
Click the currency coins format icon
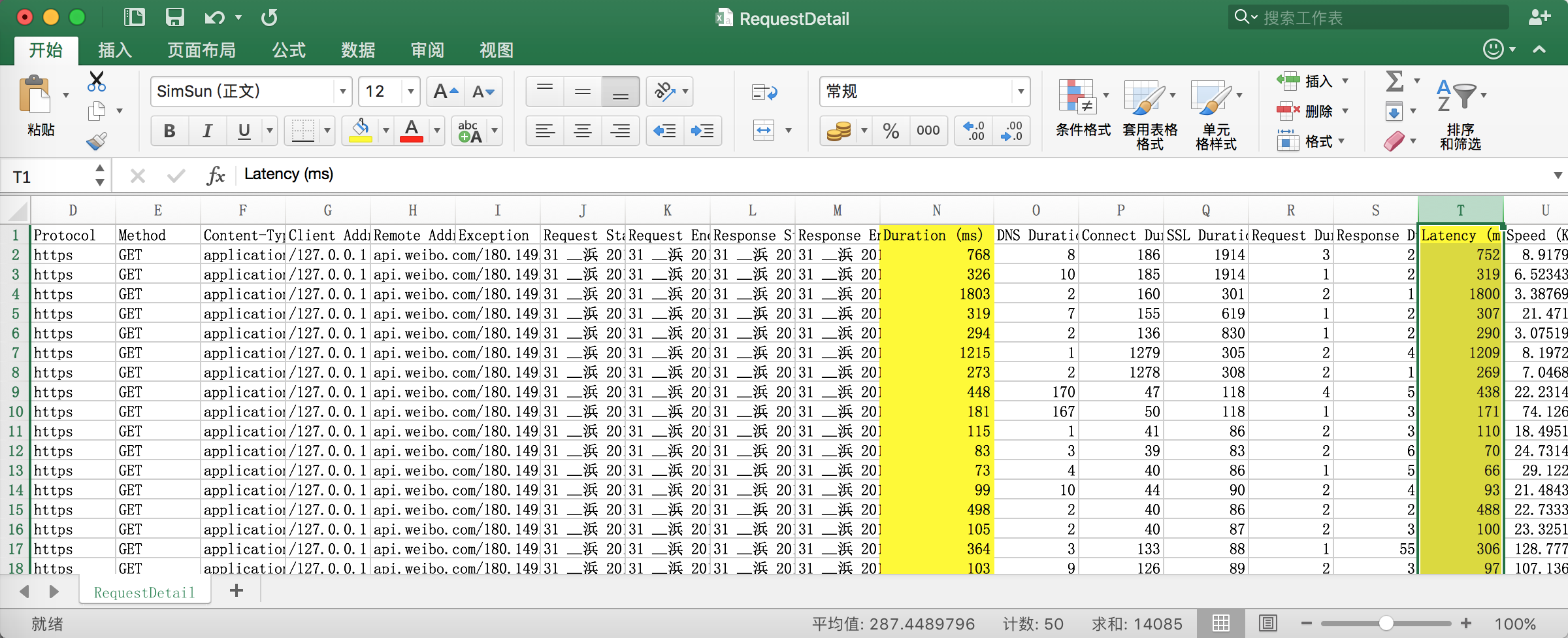(x=839, y=131)
